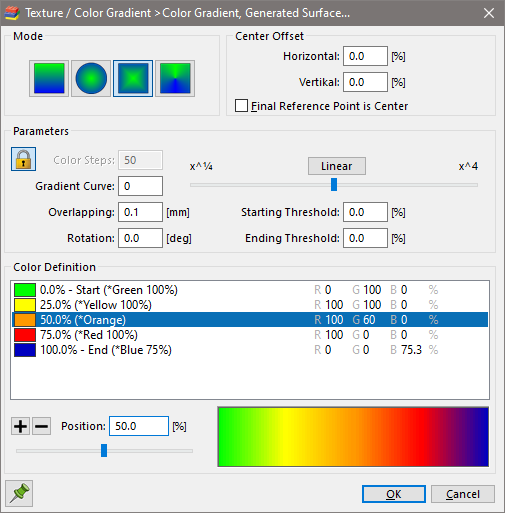Confirm with the OK button
The image size is (505, 513).
(x=394, y=494)
